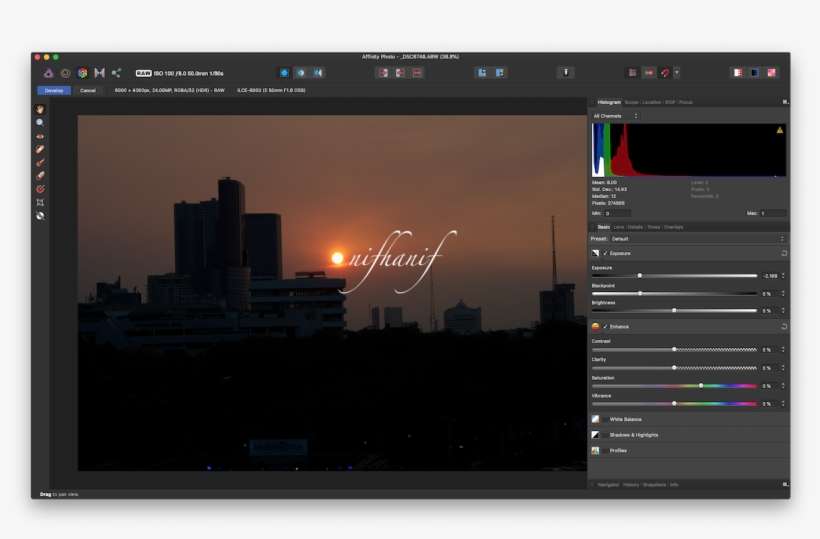Image resolution: width=820 pixels, height=539 pixels.
Task: Click the blue Develop button
Action: tap(54, 90)
